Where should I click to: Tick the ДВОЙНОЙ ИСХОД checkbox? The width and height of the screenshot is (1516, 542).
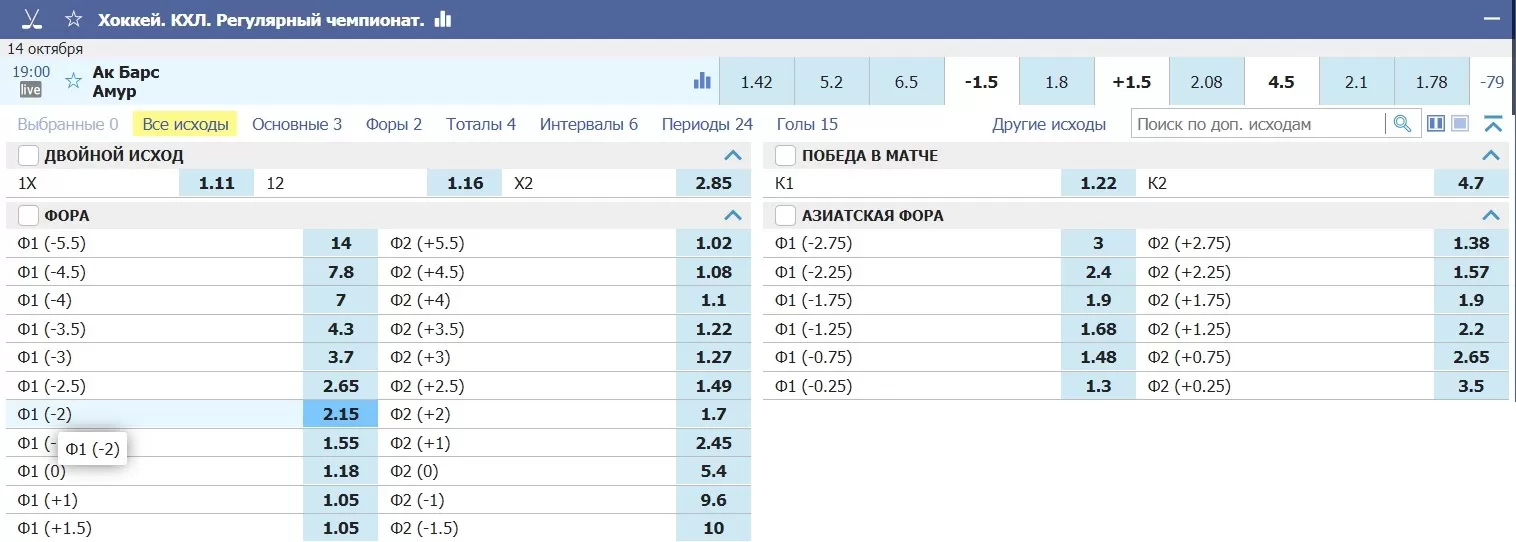pos(29,156)
